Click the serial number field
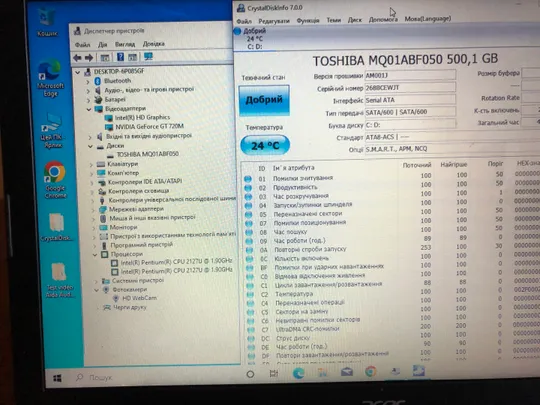The width and height of the screenshot is (540, 405). tap(410, 87)
